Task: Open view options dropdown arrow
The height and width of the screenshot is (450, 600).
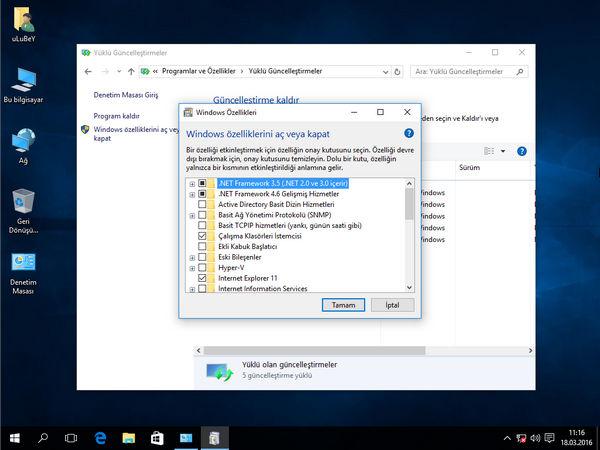Action: (503, 151)
